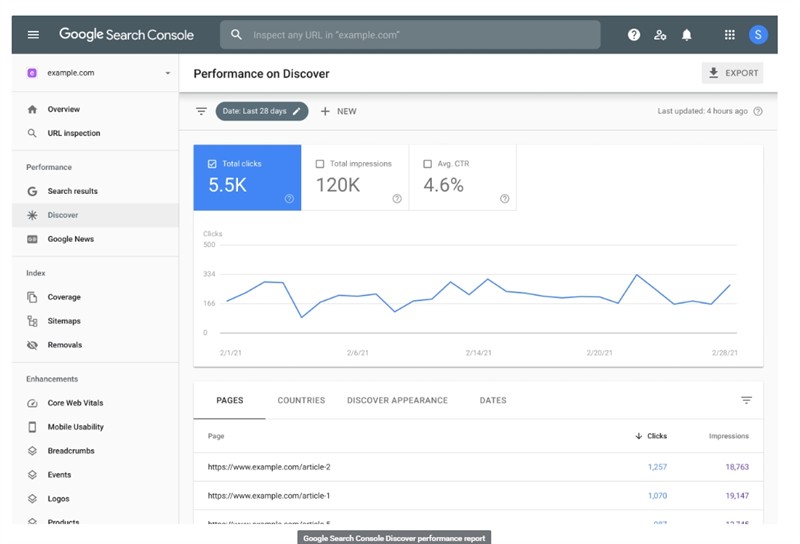Click the 19,147 impressions value

(737, 496)
